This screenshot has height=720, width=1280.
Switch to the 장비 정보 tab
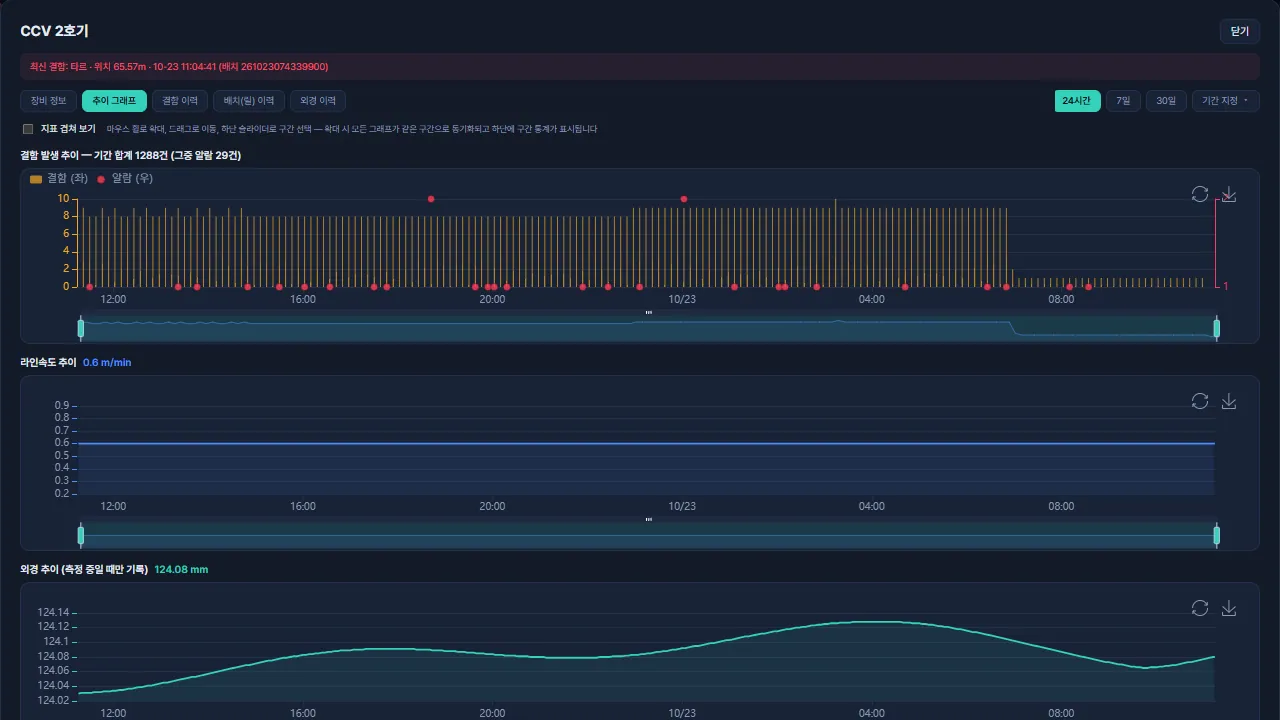[48, 101]
